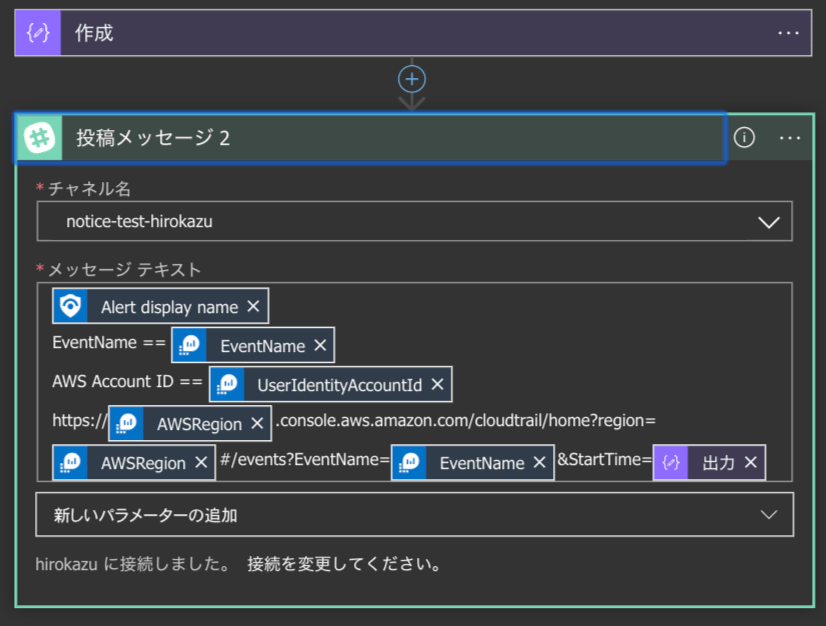Click the '&StartTime=' text

(x=604, y=459)
